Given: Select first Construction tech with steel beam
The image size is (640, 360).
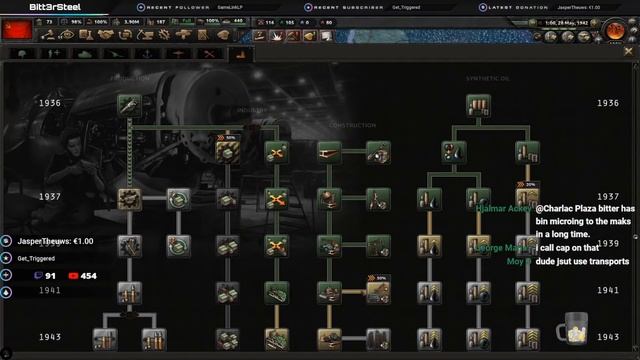Looking at the screenshot, I should 329,152.
